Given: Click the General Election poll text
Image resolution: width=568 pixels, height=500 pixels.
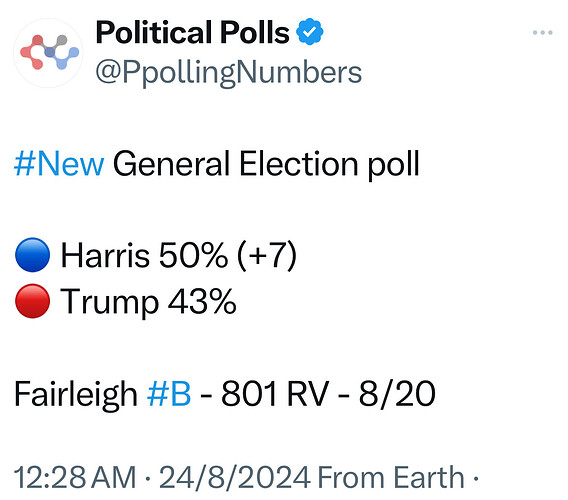Looking at the screenshot, I should click(x=266, y=165).
